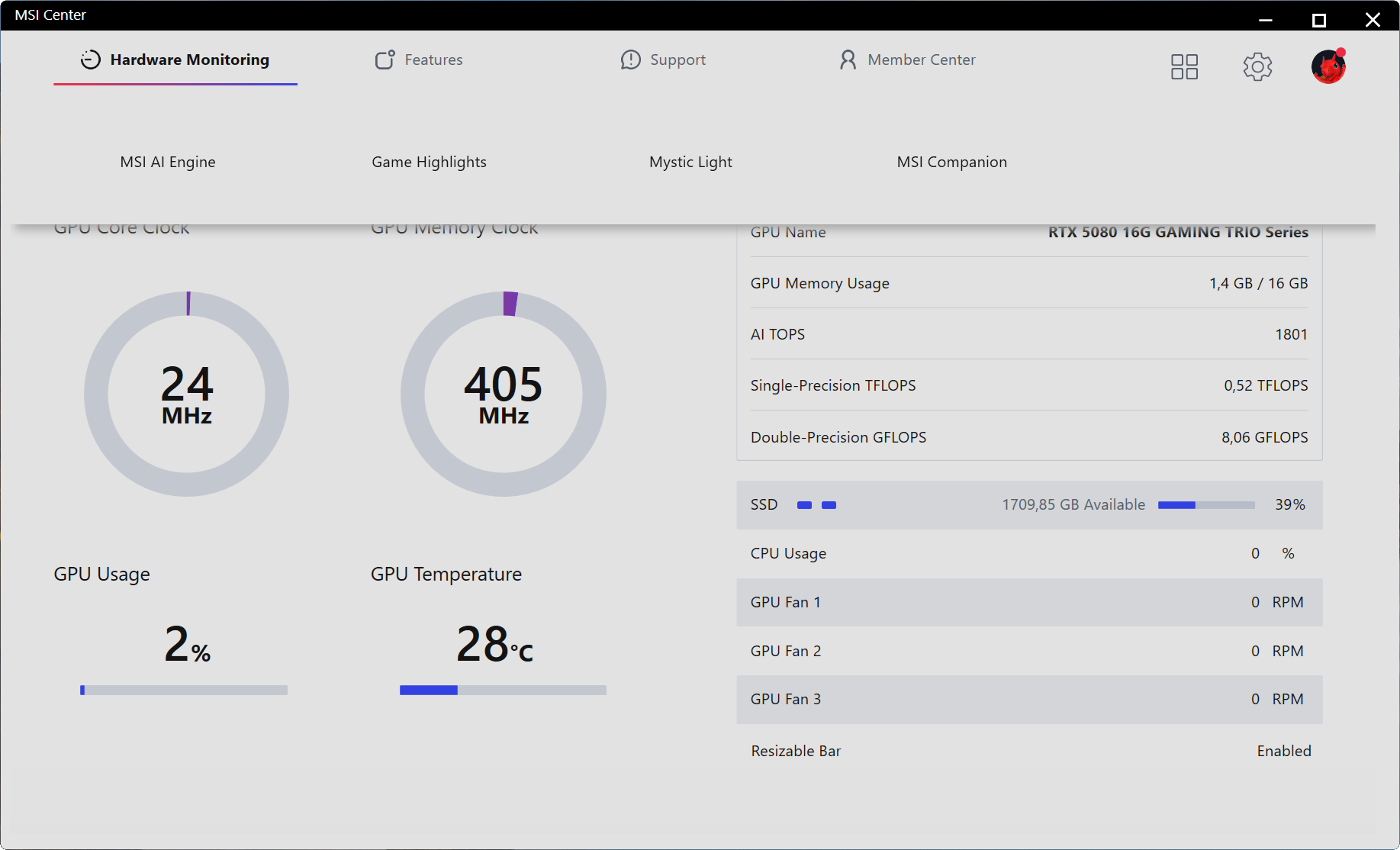Click the Features tab icon

pos(385,60)
